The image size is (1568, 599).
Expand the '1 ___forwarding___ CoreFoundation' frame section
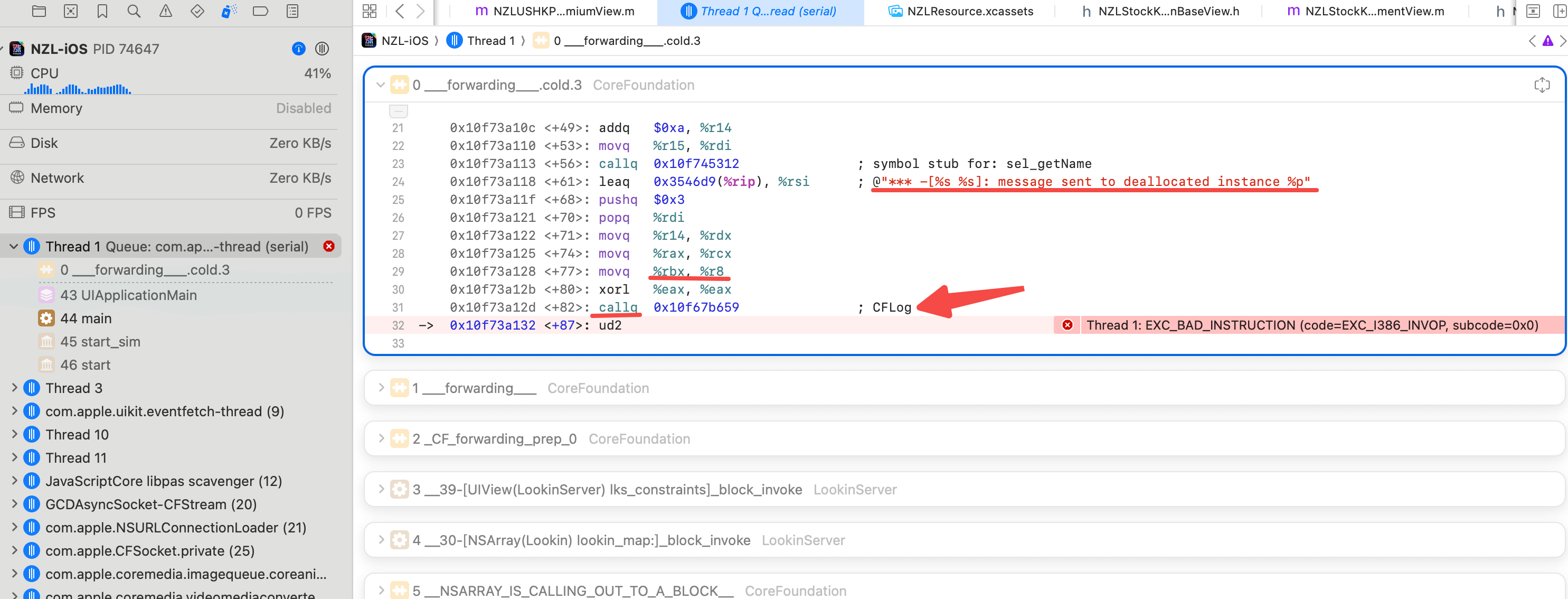pyautogui.click(x=381, y=387)
